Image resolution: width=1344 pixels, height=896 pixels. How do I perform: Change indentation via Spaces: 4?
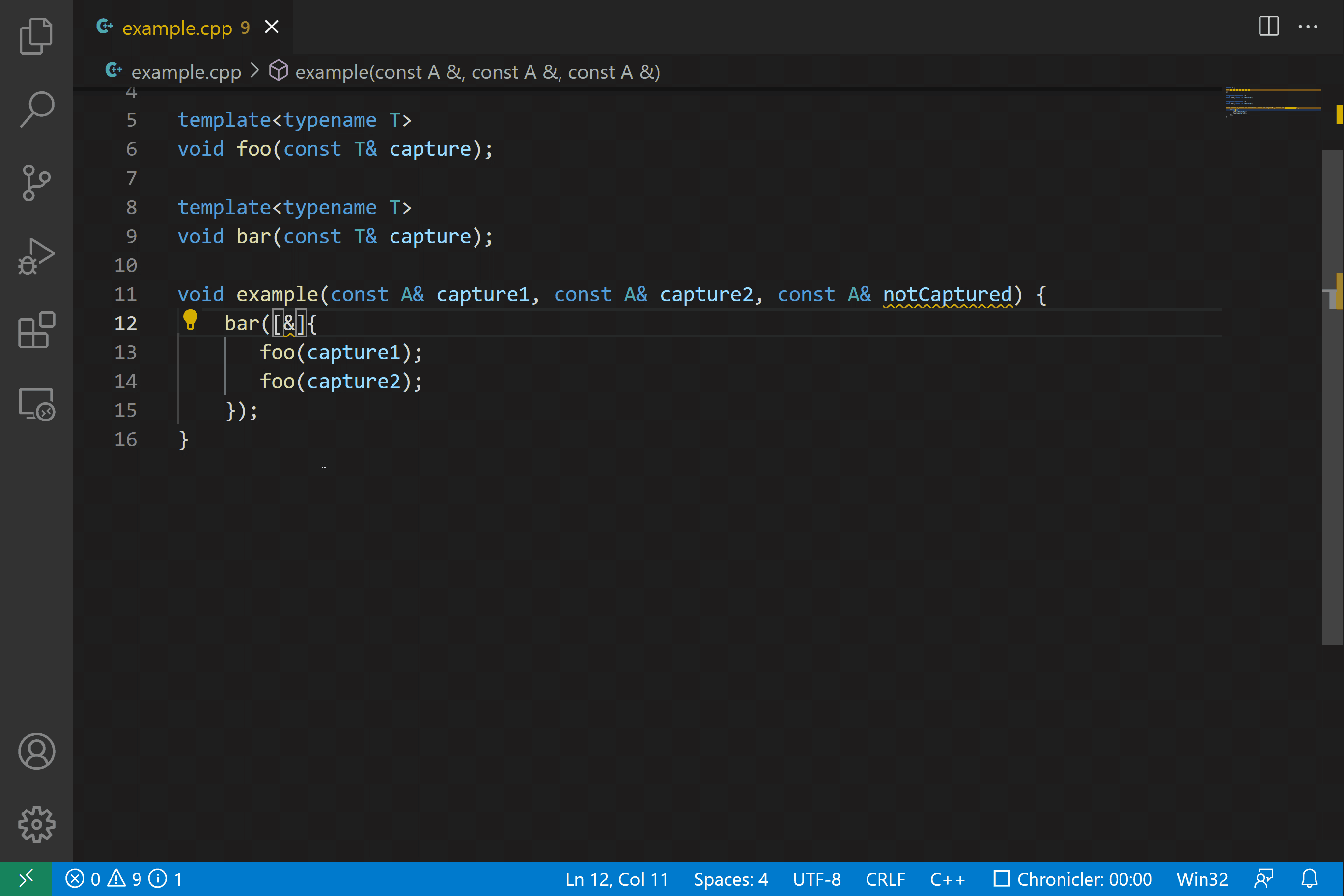pos(731,879)
